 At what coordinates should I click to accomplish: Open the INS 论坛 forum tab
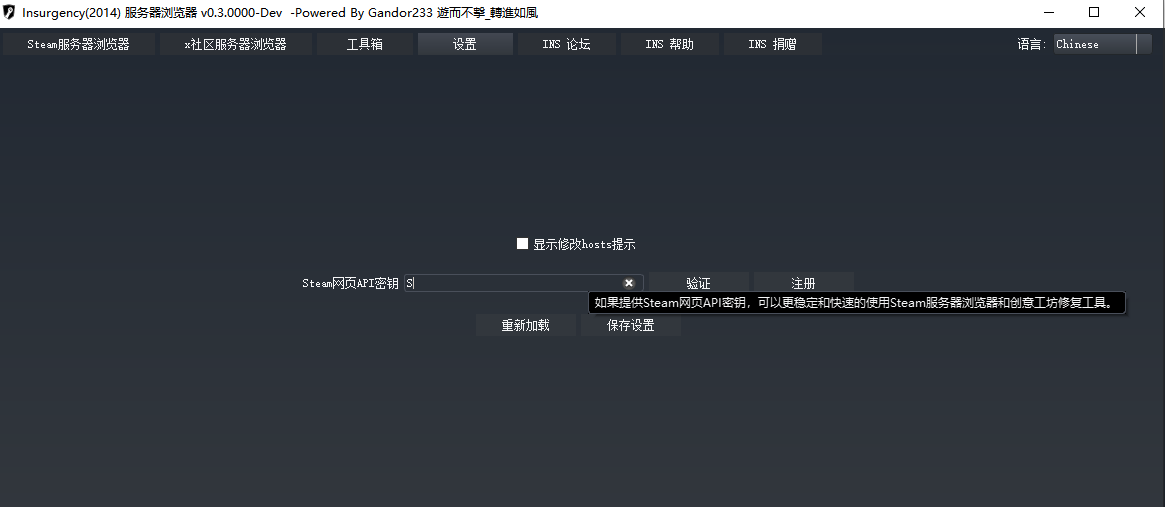[x=566, y=44]
